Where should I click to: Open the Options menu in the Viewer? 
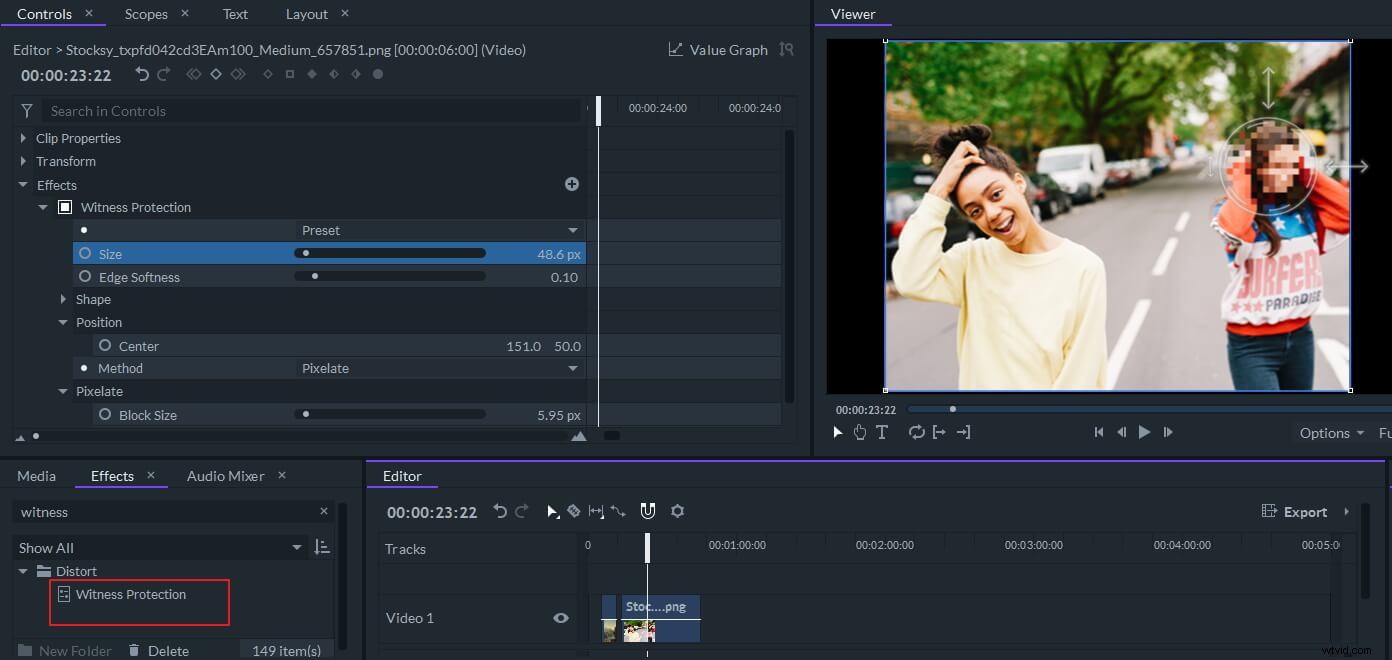[x=1325, y=432]
